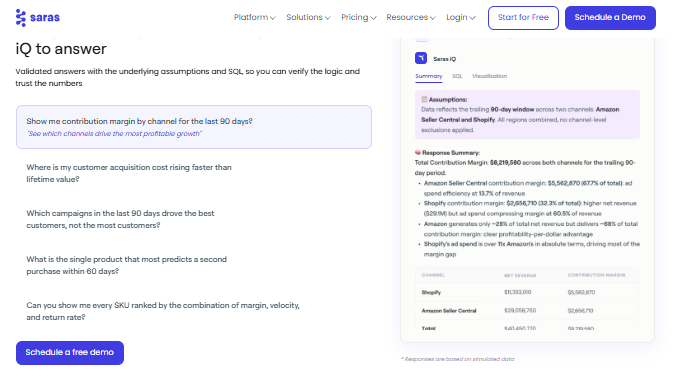Open the Resources menu
The width and height of the screenshot is (698, 391).
[411, 17]
